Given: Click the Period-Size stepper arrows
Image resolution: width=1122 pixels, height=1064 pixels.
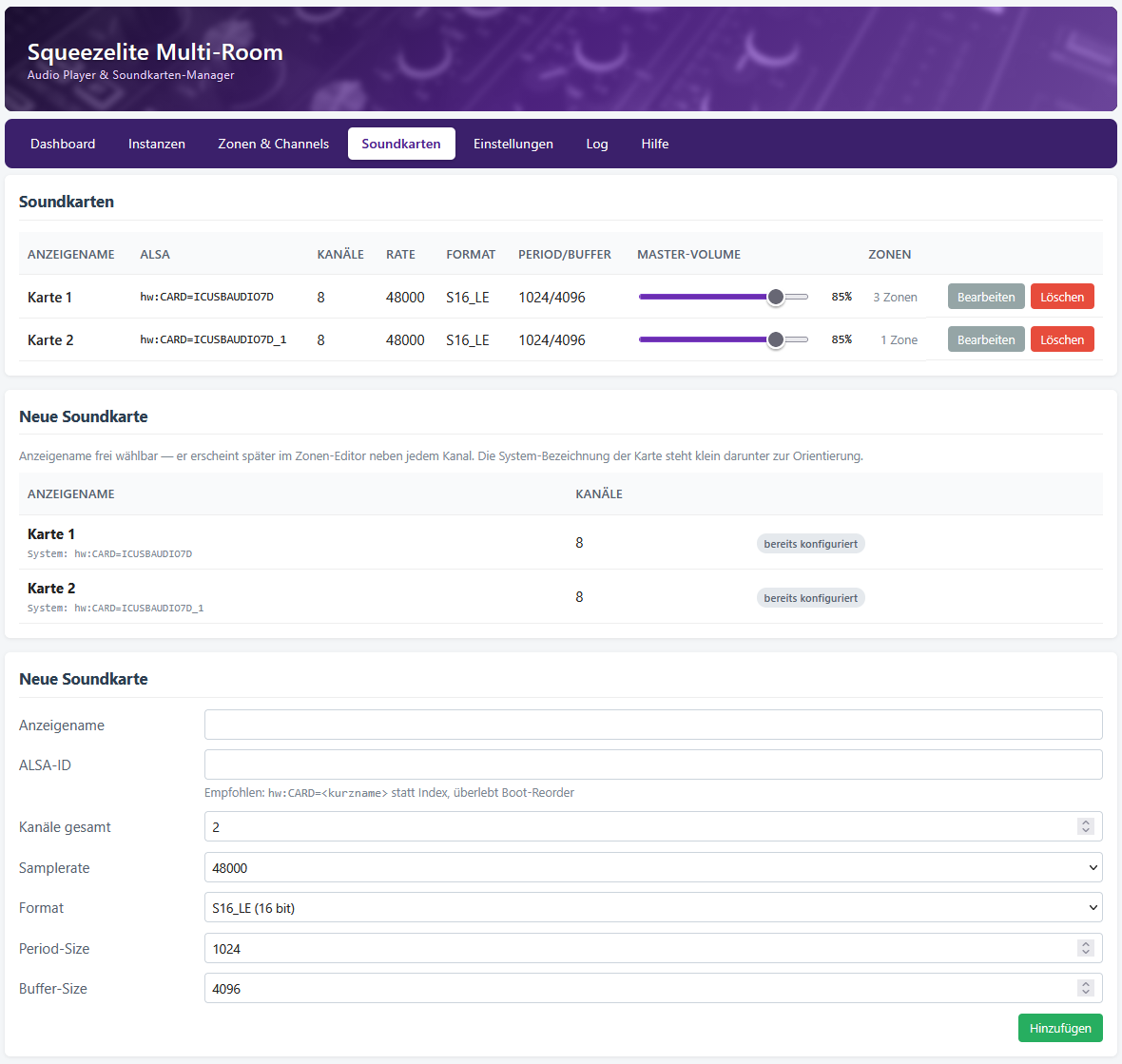Looking at the screenshot, I should (1086, 948).
